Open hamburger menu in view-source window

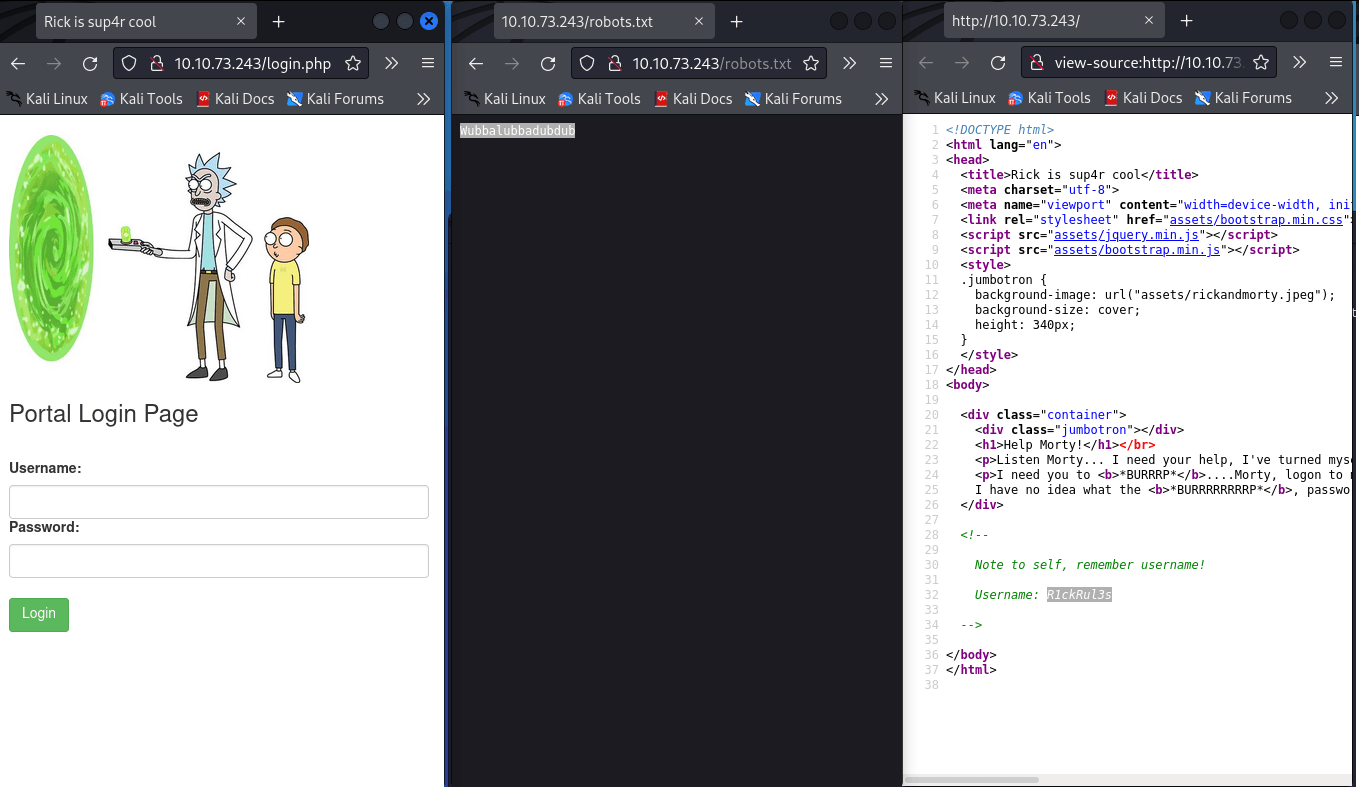point(1336,62)
